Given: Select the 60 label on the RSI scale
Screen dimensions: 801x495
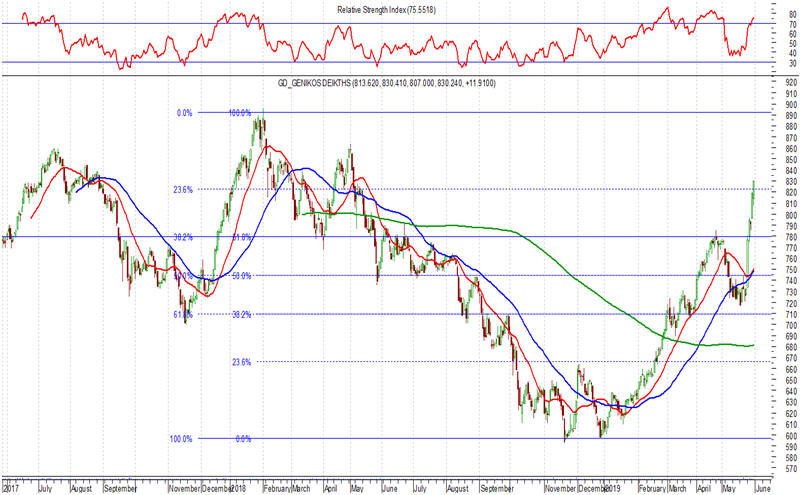Looking at the screenshot, I should click(x=792, y=34).
